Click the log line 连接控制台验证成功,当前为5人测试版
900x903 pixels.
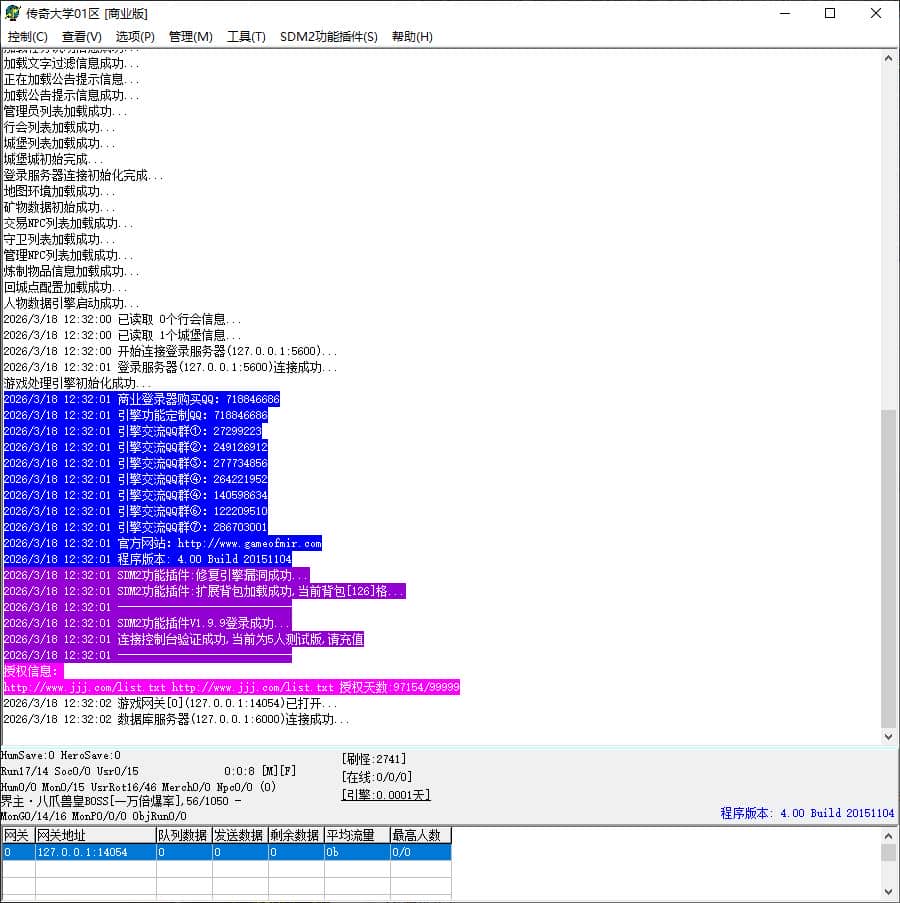click(184, 639)
